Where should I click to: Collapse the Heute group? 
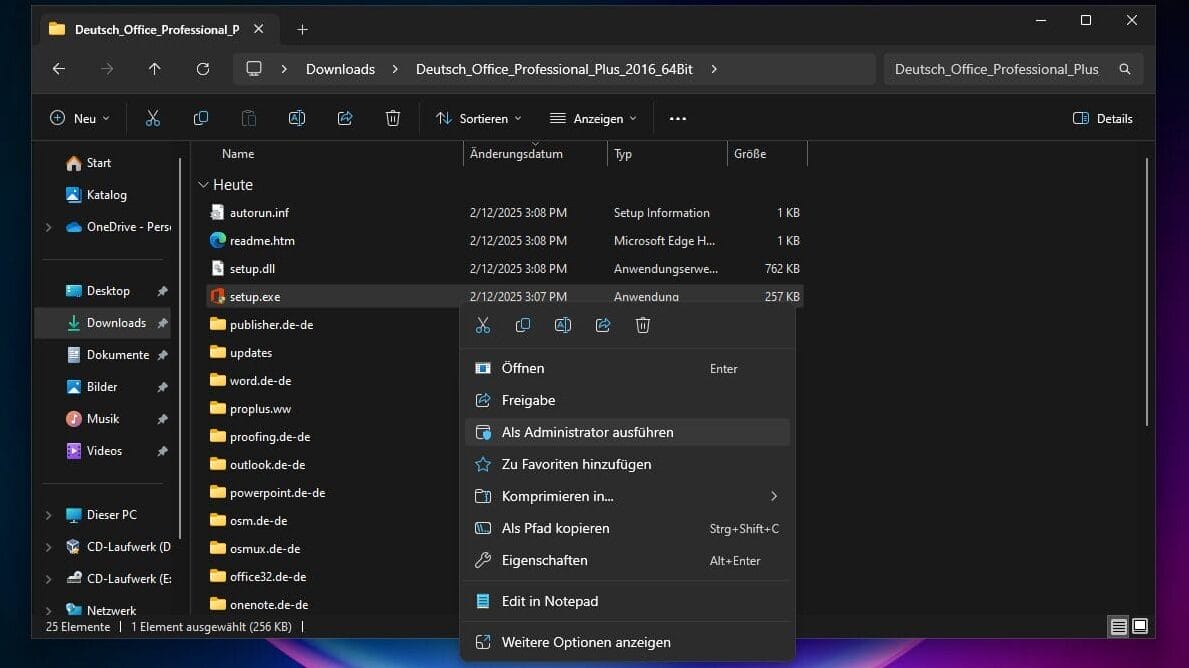[204, 185]
